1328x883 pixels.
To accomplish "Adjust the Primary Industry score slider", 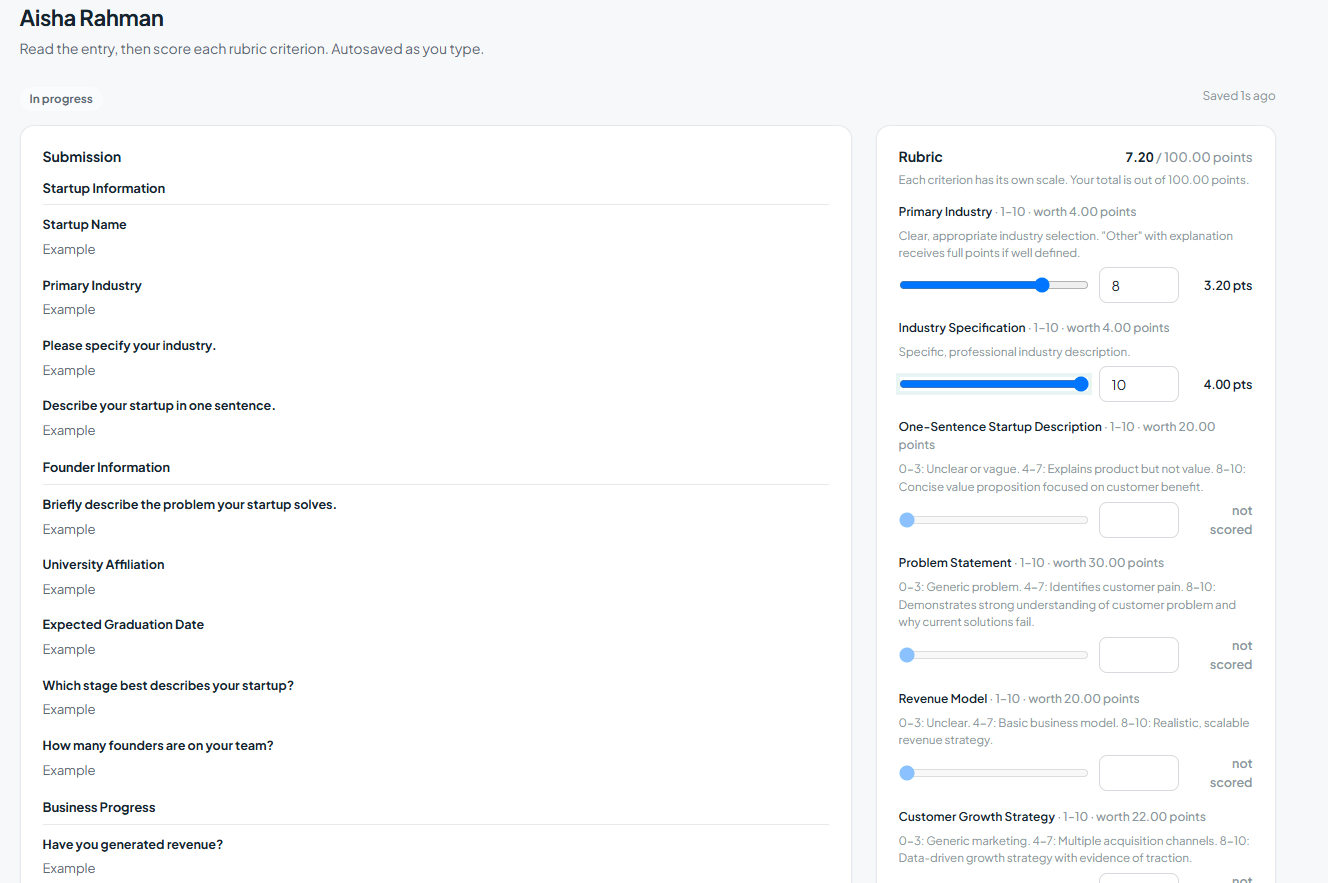I will coord(993,285).
